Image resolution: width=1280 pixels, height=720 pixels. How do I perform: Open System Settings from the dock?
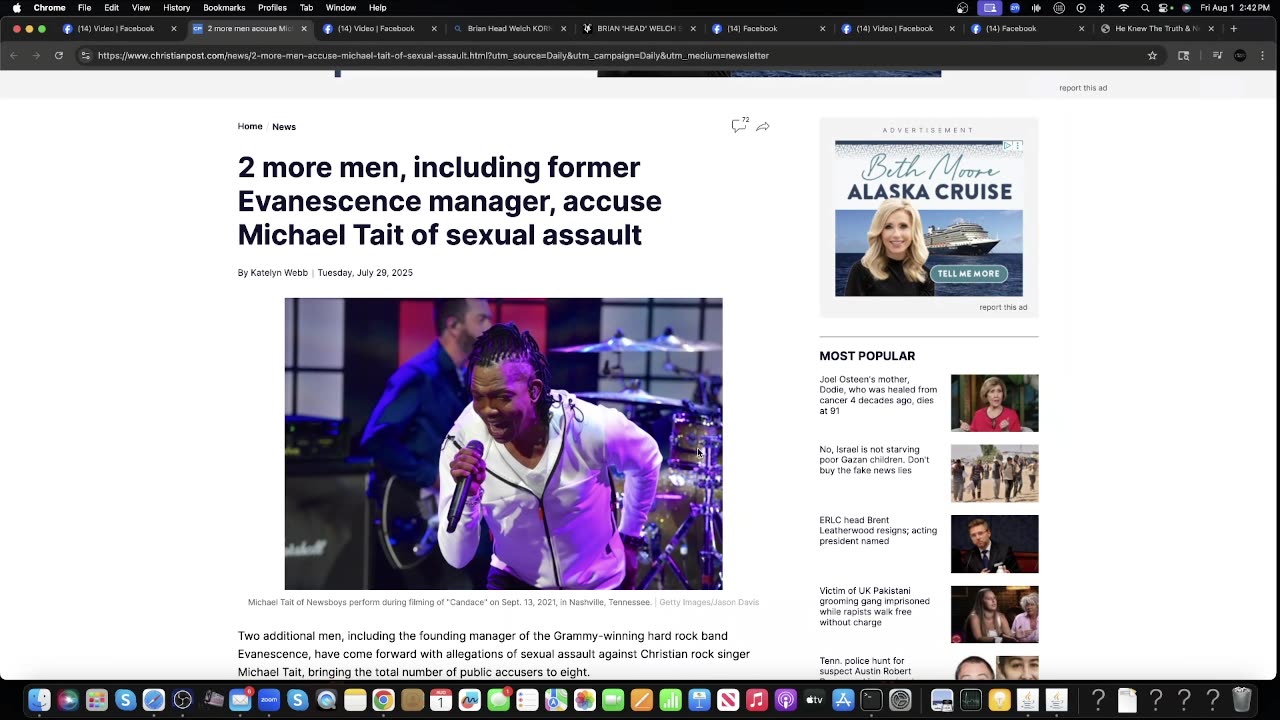click(x=900, y=700)
